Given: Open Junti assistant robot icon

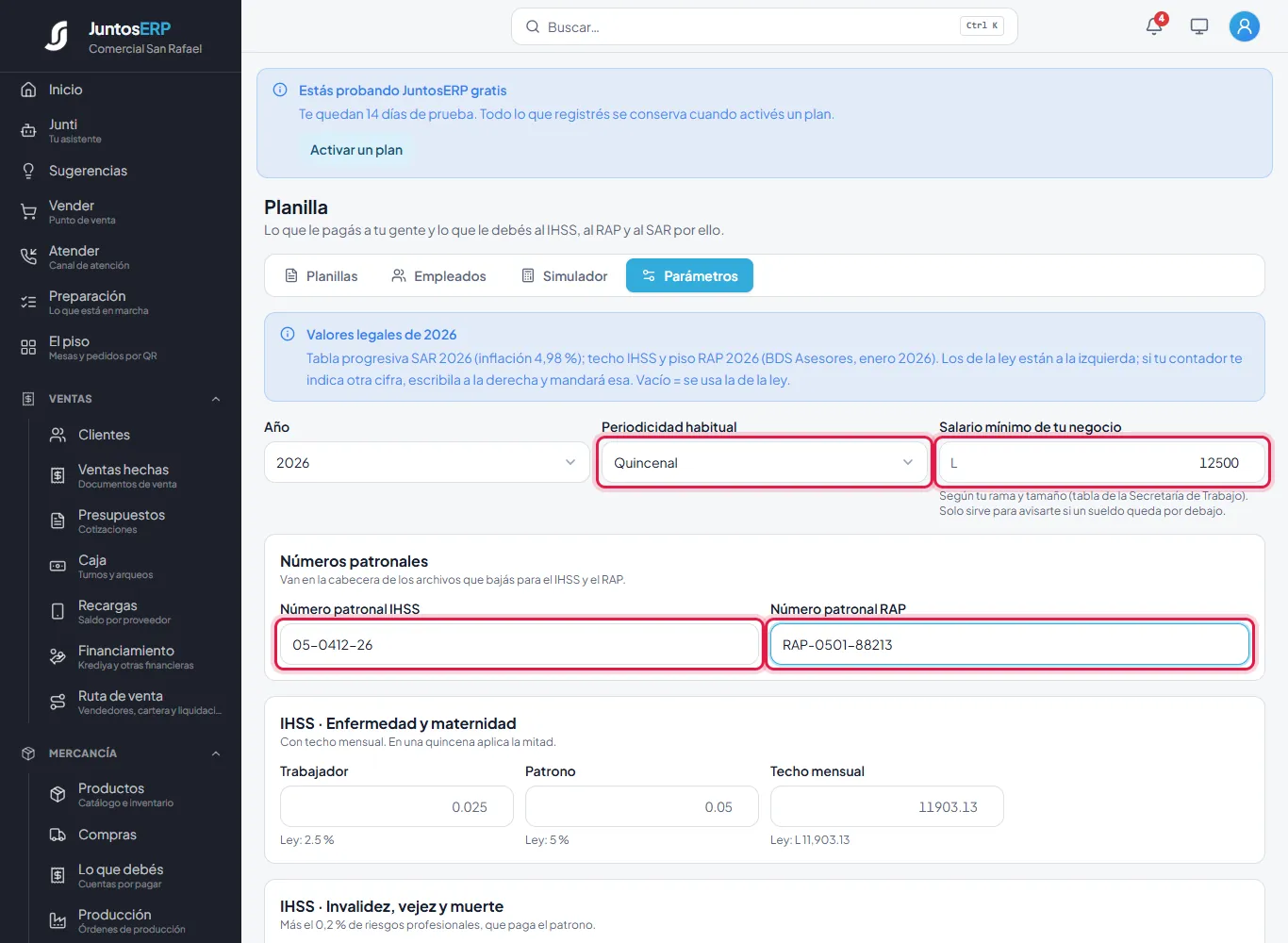Looking at the screenshot, I should 28,131.
